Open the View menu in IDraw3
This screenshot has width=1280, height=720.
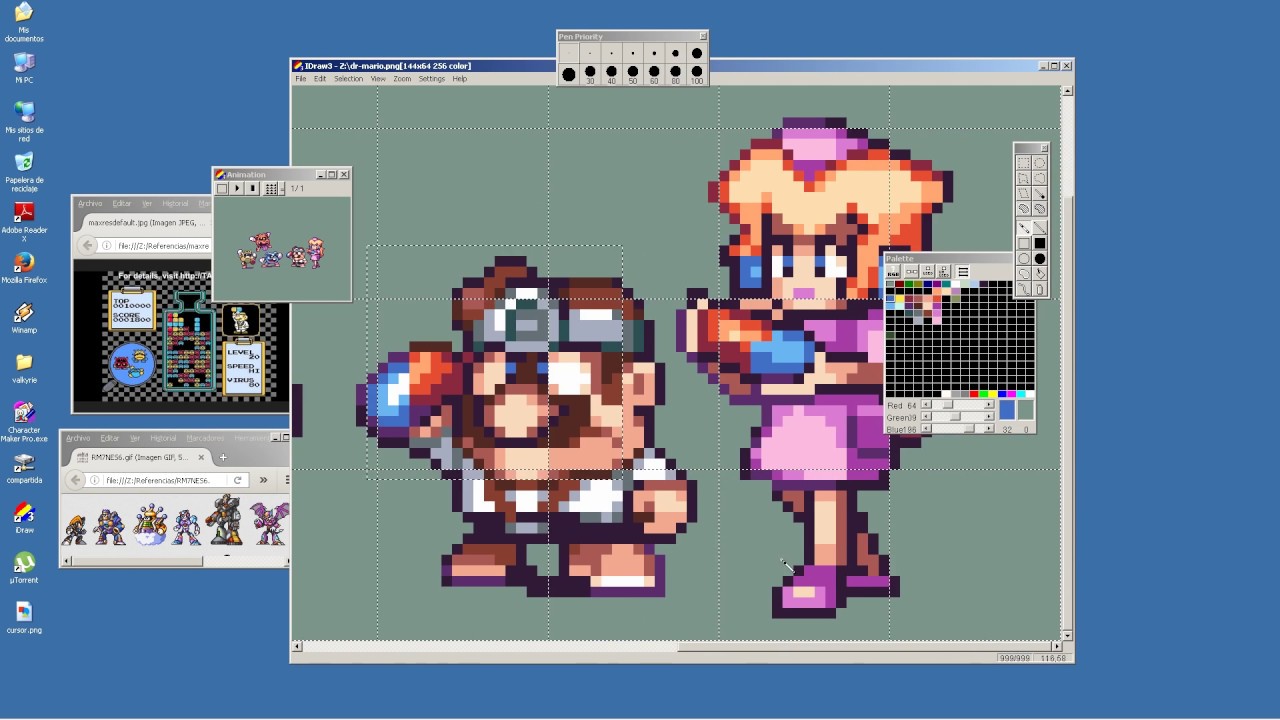(378, 79)
